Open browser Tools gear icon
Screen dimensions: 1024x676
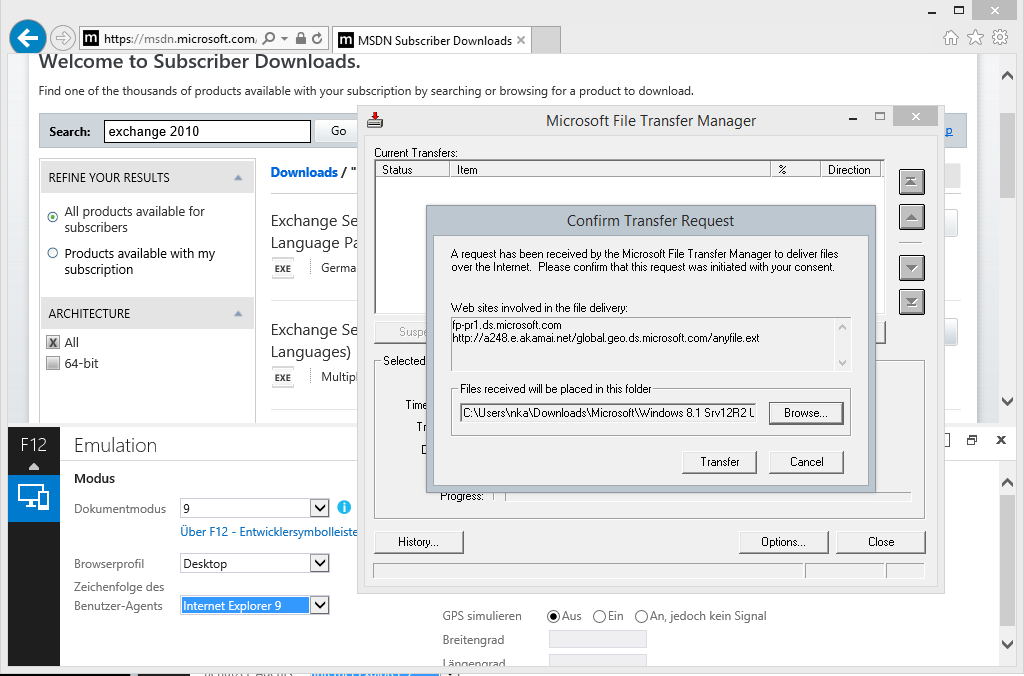[1000, 38]
